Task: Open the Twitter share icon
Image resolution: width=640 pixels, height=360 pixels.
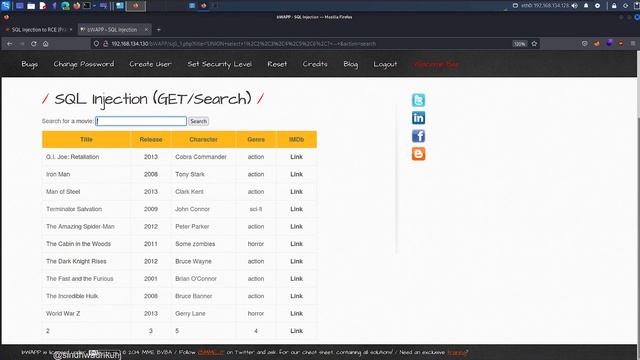Action: [418, 100]
